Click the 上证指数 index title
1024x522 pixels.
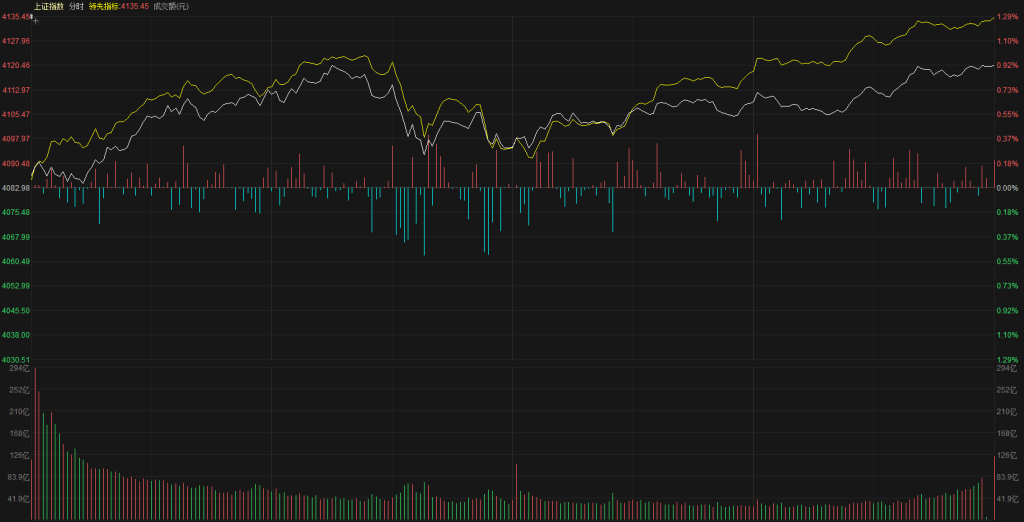[47, 6]
